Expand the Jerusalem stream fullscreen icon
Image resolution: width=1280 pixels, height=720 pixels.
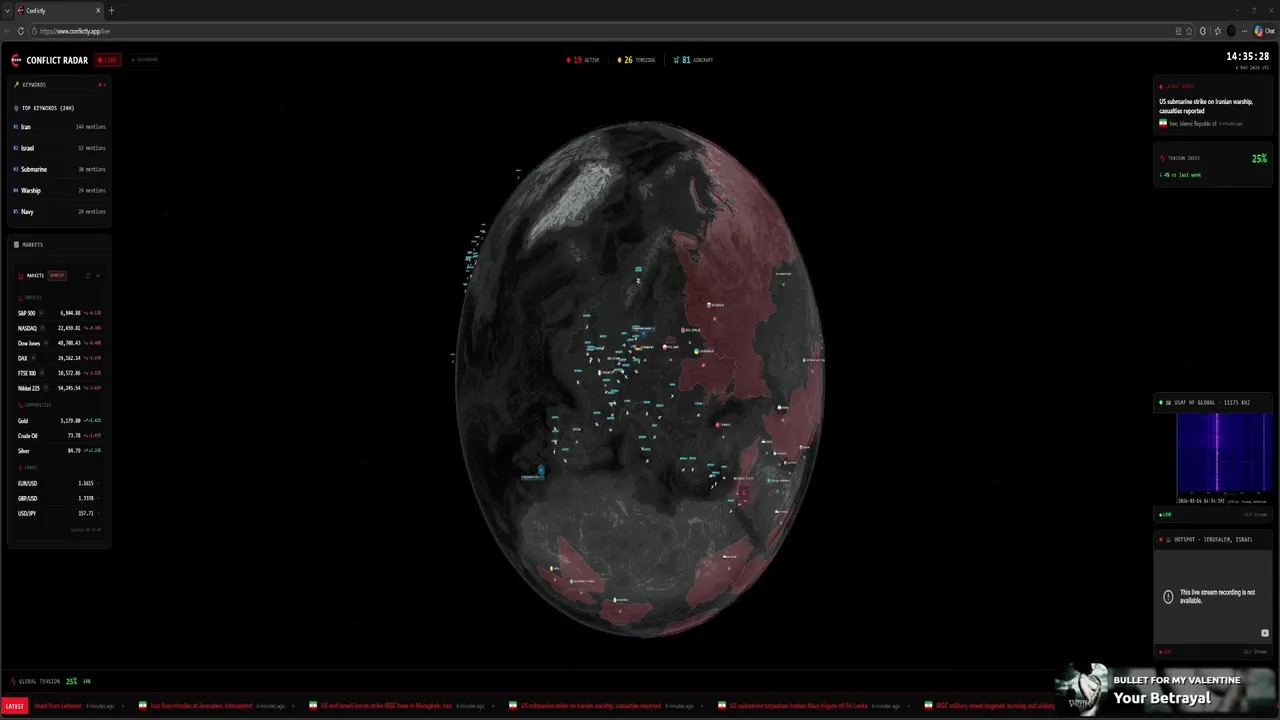1264,633
